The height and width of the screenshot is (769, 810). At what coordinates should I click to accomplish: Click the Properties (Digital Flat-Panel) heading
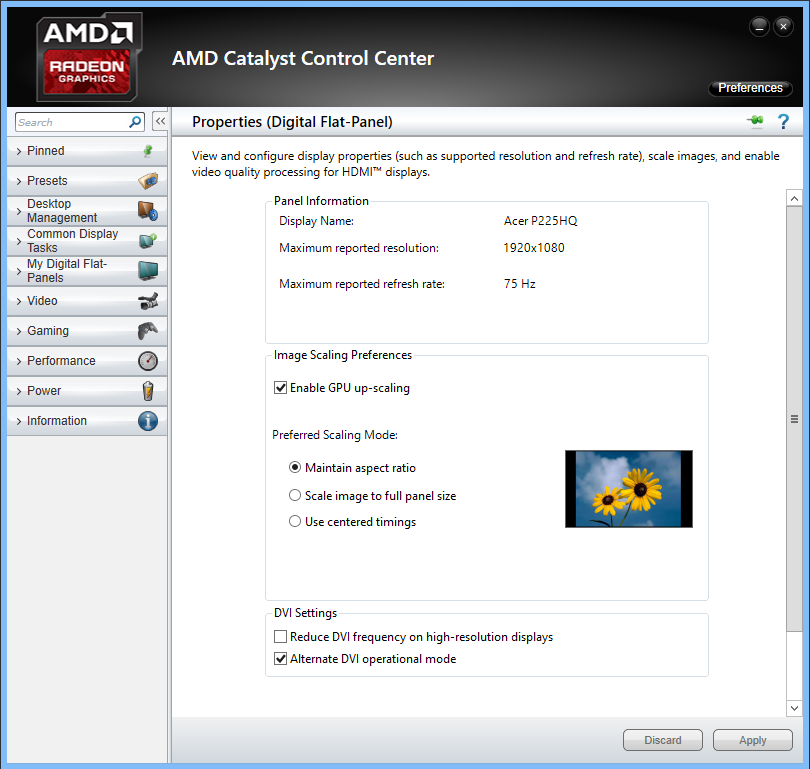(x=292, y=122)
